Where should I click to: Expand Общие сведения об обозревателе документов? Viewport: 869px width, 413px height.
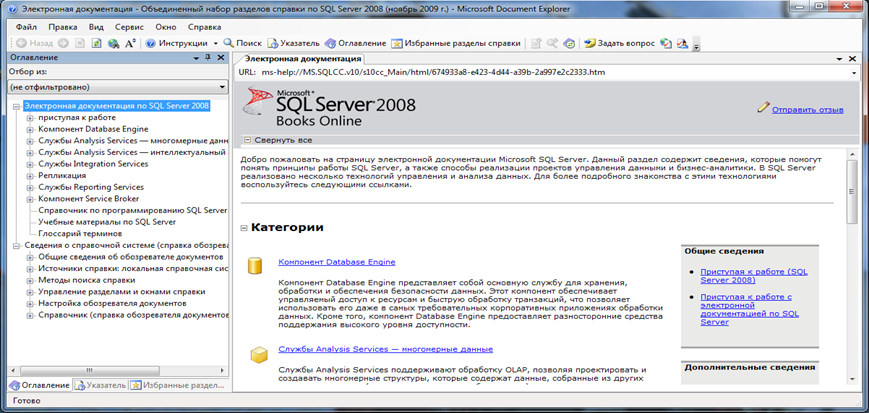(30, 257)
